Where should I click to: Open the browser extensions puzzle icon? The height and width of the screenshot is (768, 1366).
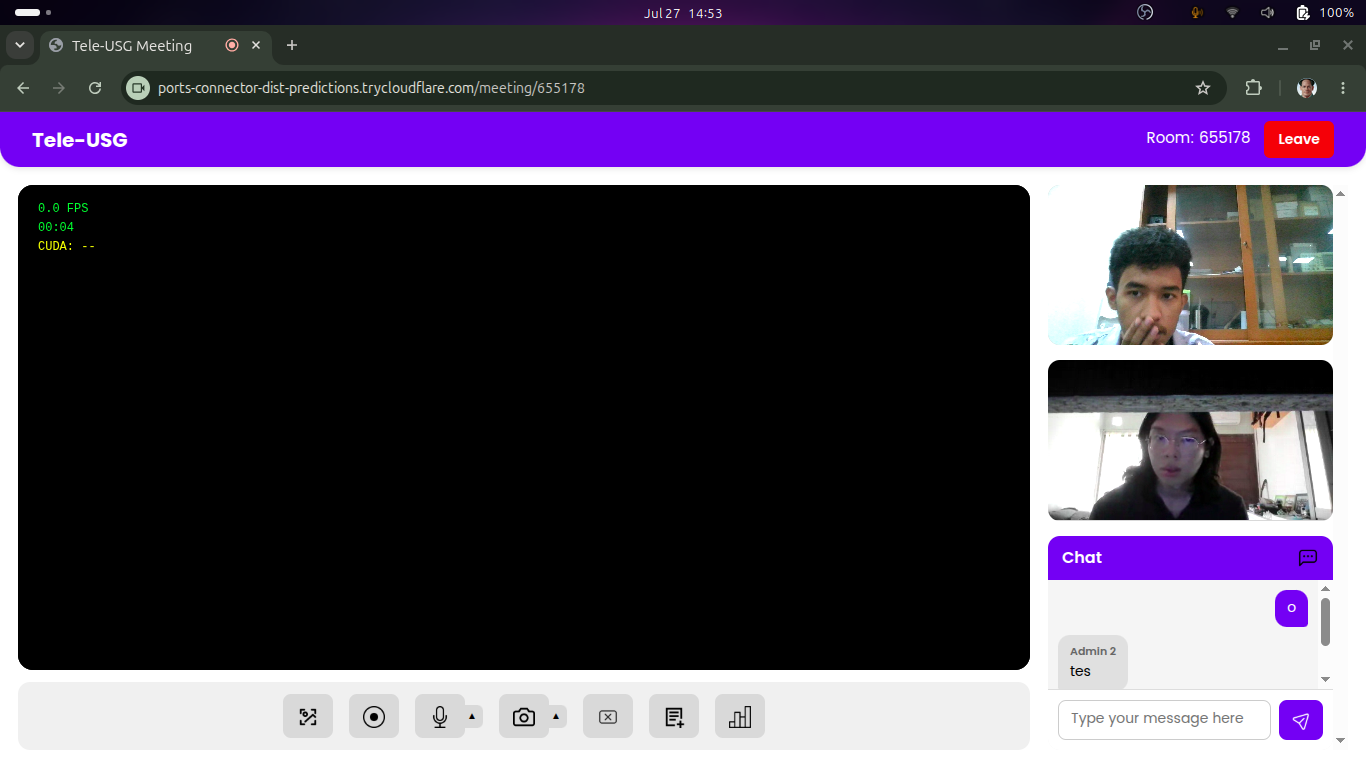(1253, 88)
